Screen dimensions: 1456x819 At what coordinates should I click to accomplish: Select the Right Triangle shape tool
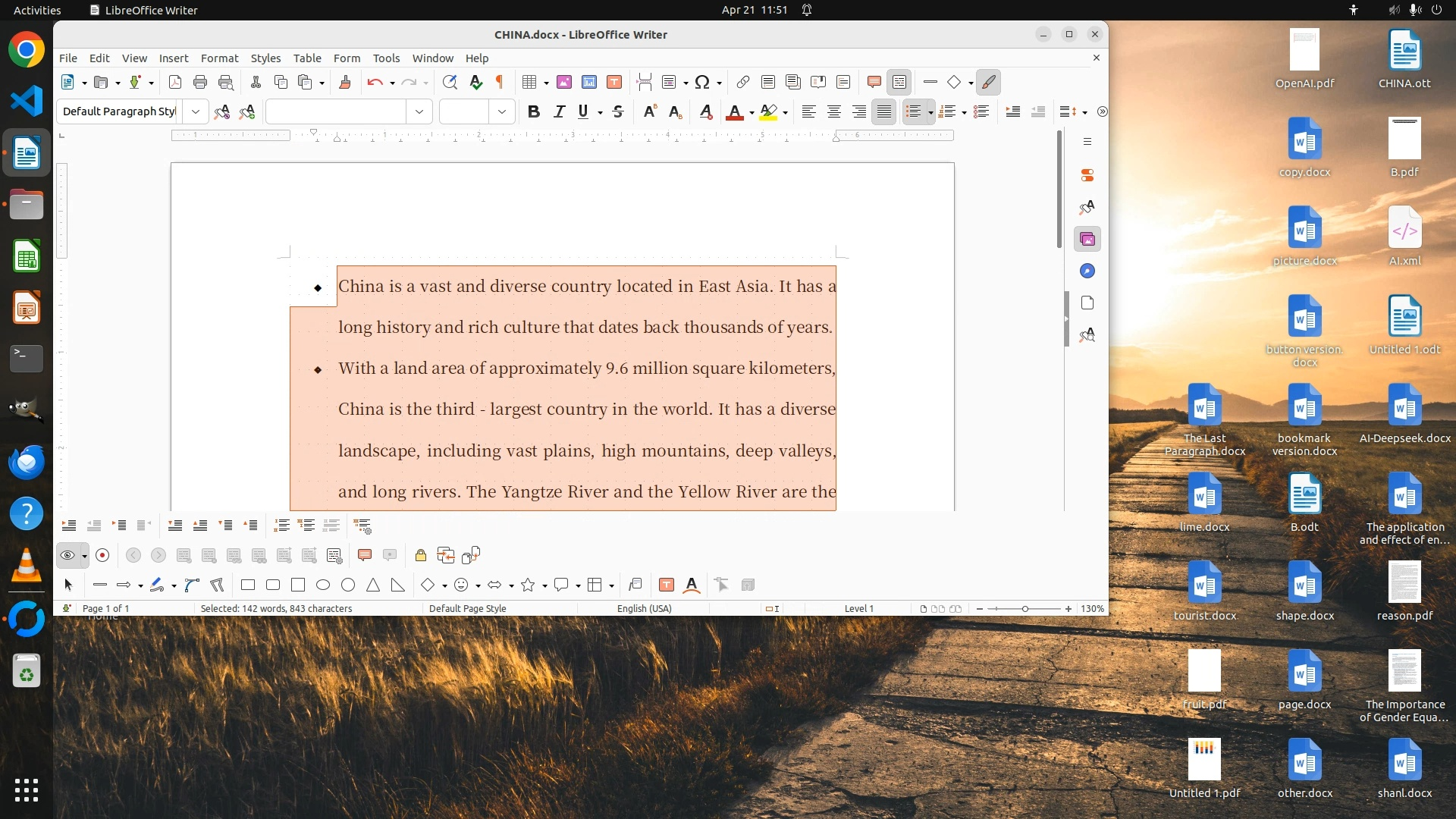398,585
